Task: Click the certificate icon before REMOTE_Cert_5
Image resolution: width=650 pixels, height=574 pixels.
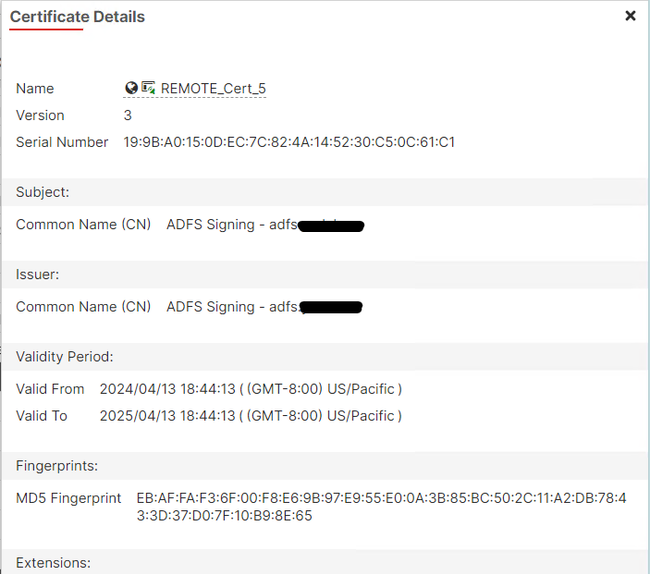Action: [x=148, y=88]
